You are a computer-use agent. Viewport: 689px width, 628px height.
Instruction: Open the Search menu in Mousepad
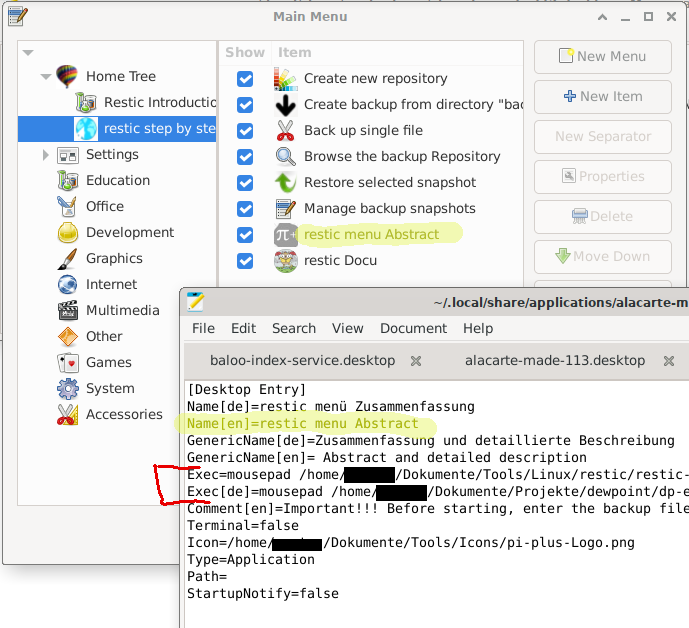294,328
